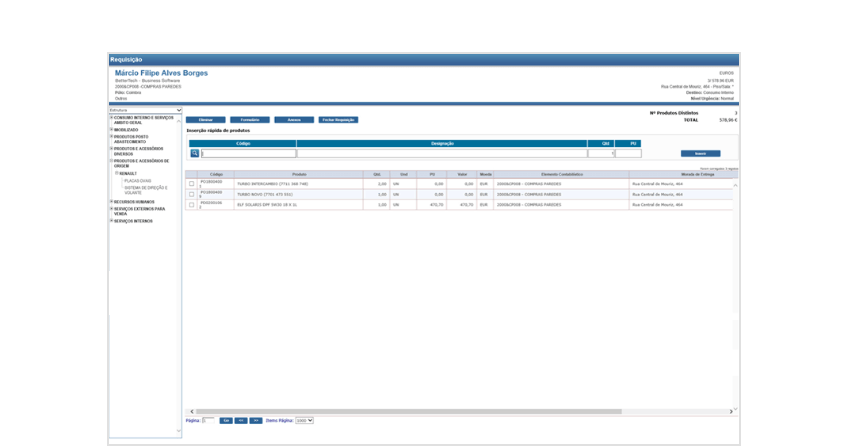Viewport: 848px width, 446px height.
Task: Click the horizontal scrollbar left arrow
Action: (191, 411)
